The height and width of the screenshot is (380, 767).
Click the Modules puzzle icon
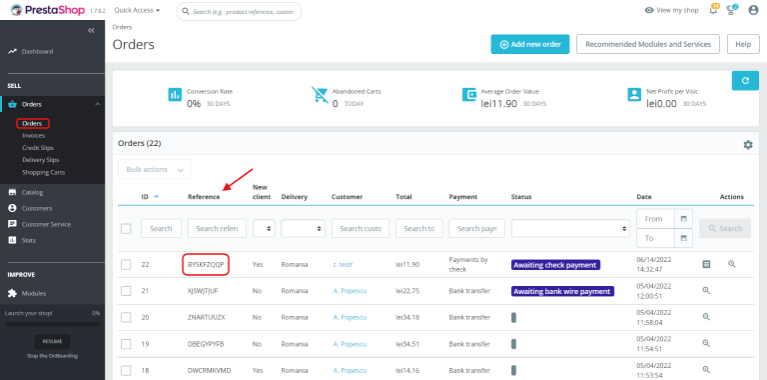pos(12,293)
